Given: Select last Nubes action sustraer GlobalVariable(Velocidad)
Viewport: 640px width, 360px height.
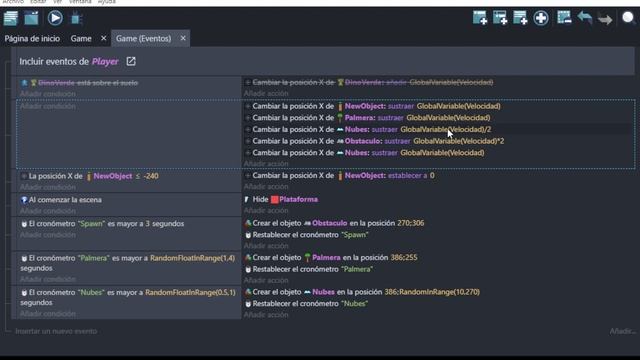Looking at the screenshot, I should coord(364,153).
